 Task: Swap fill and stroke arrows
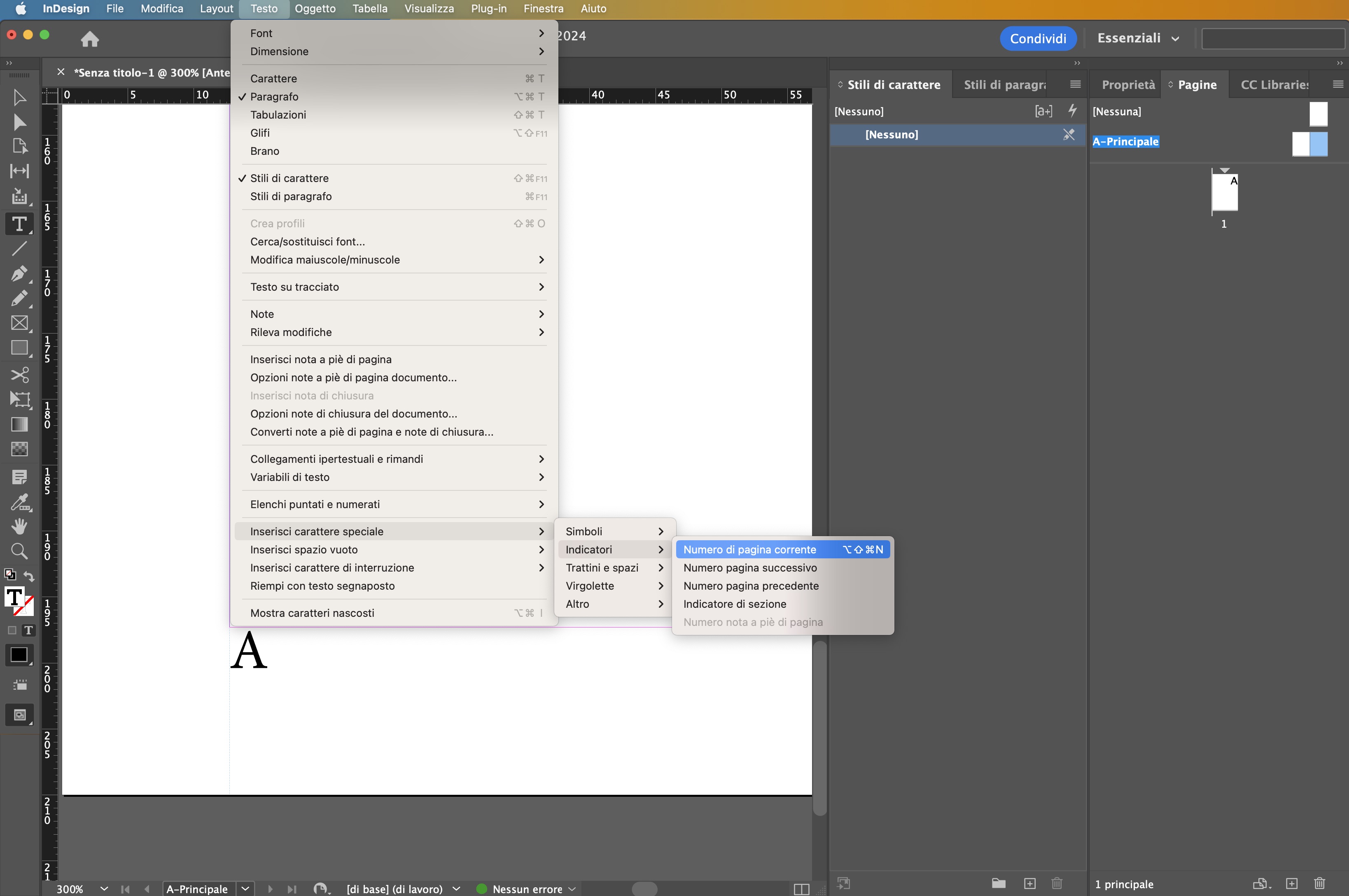click(x=28, y=576)
